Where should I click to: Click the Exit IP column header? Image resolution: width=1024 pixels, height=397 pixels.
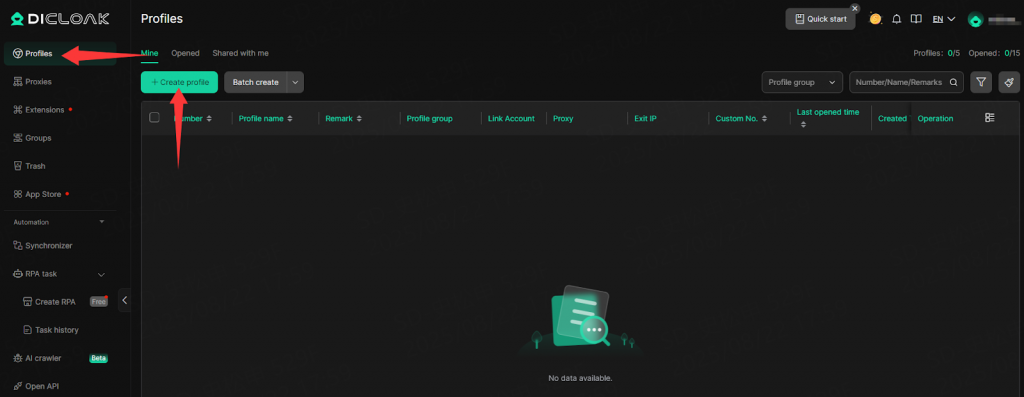(x=645, y=118)
